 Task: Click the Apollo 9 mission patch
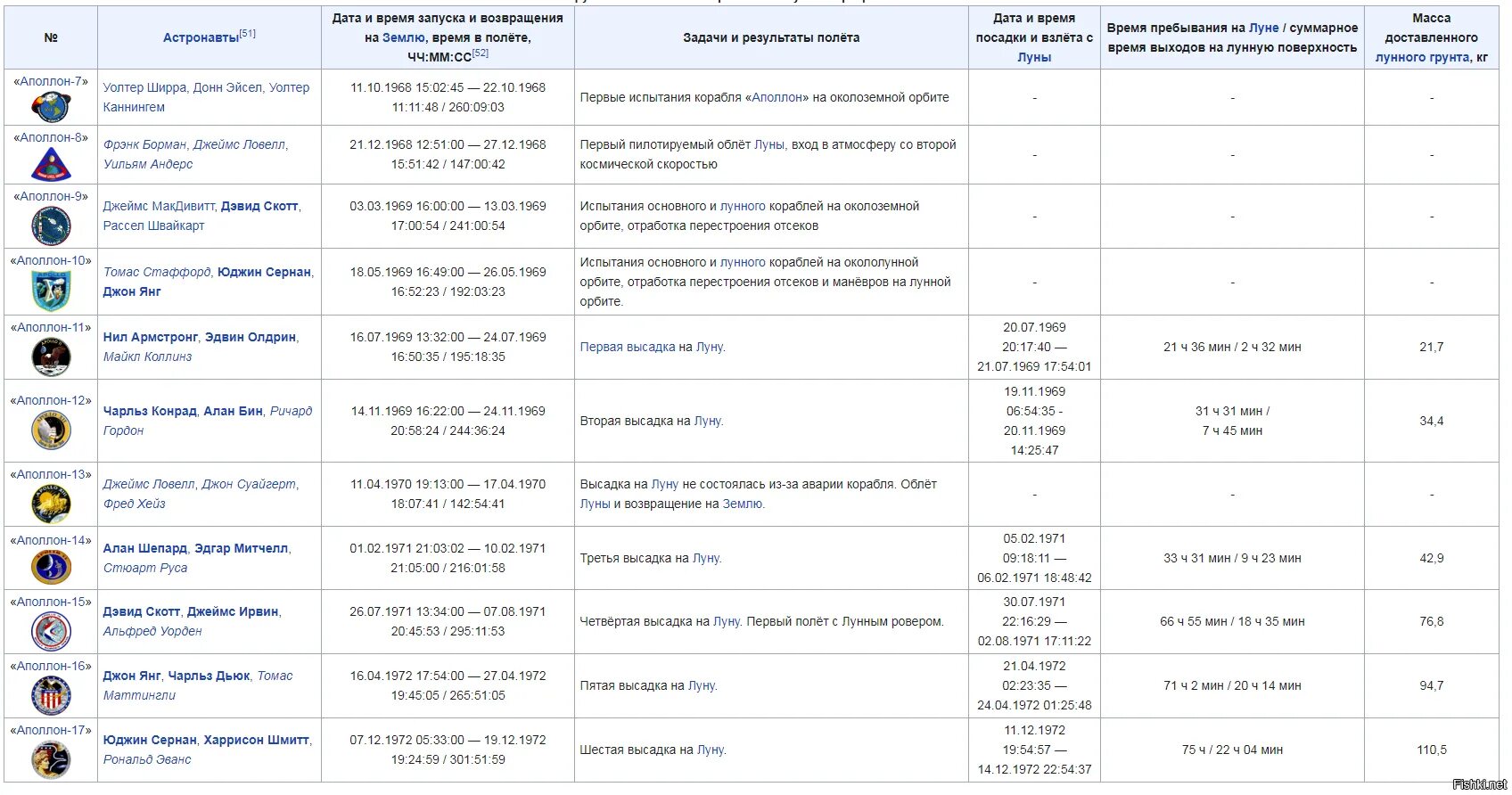coord(51,225)
